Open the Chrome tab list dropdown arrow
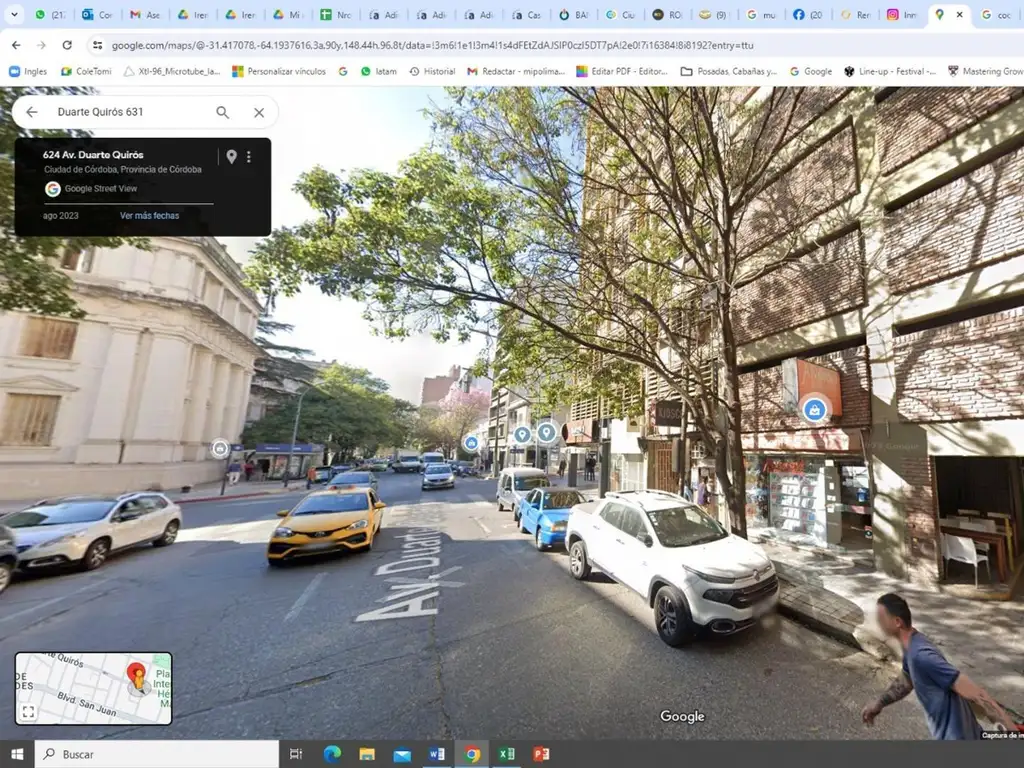Image resolution: width=1024 pixels, height=768 pixels. click(x=14, y=15)
